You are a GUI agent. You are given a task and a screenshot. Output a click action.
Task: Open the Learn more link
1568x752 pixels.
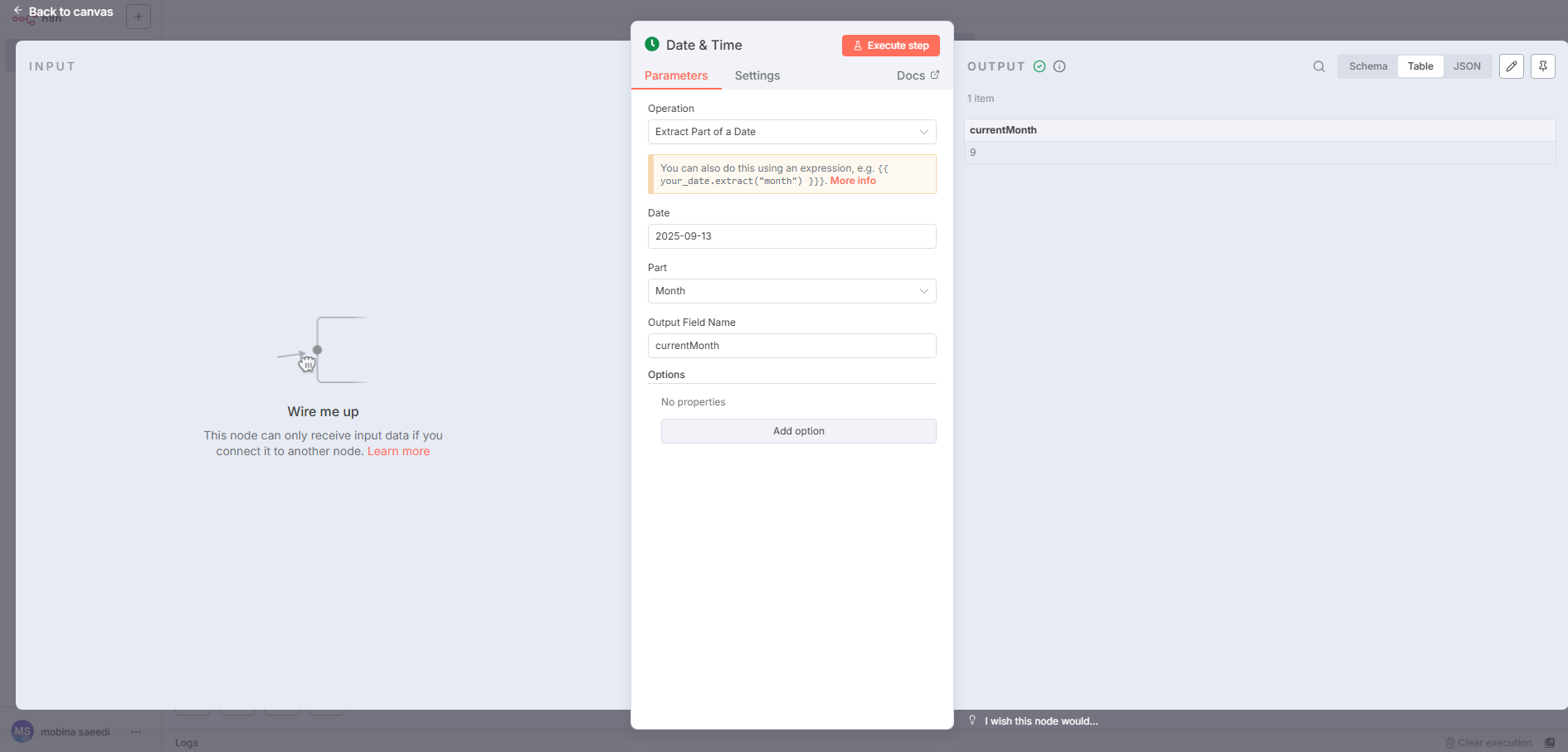coord(398,451)
